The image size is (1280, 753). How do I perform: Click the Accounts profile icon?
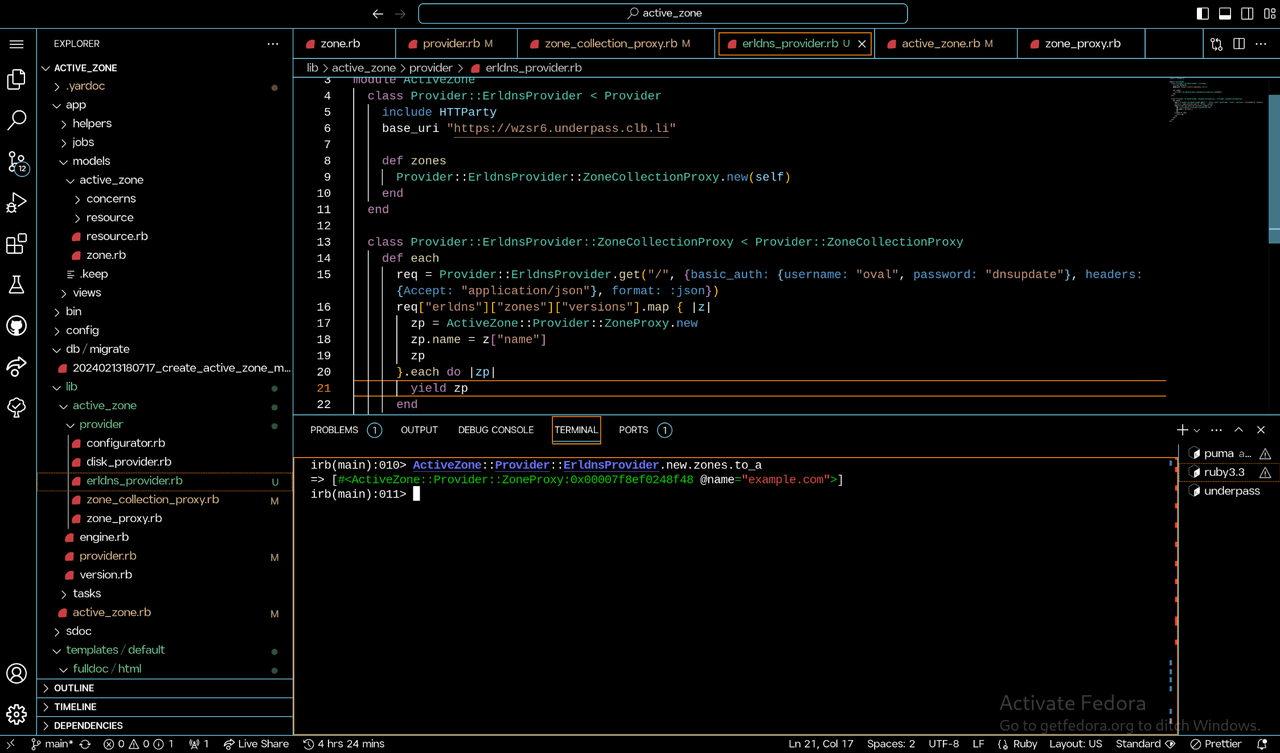[17, 673]
